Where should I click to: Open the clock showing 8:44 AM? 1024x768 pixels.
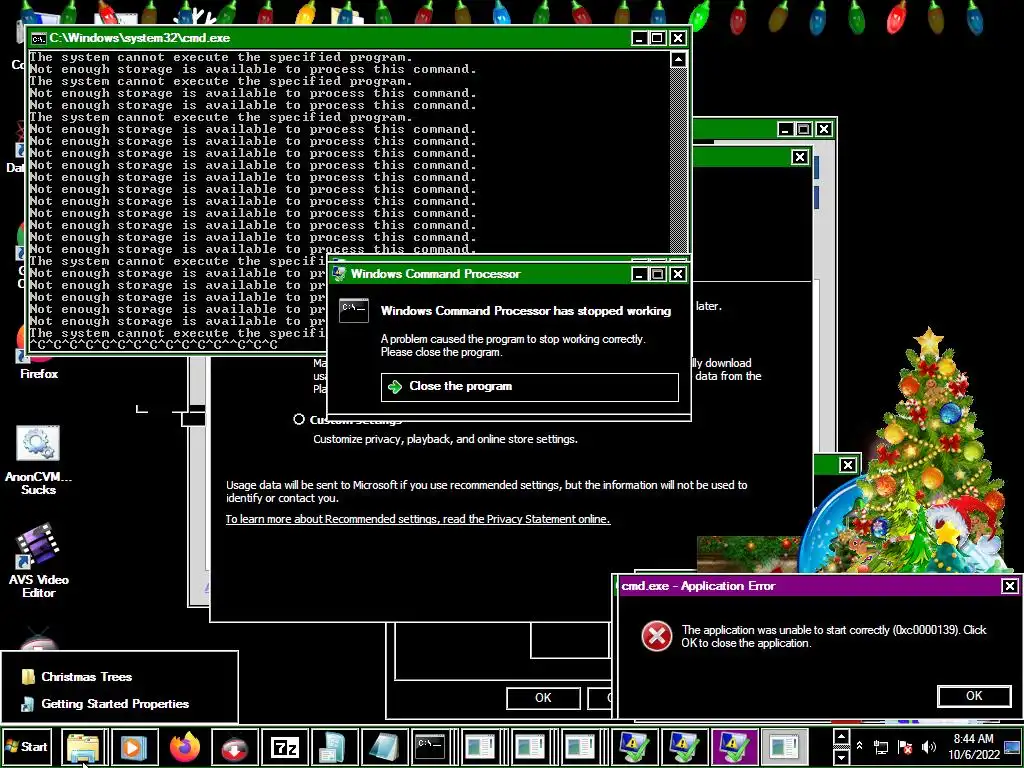pyautogui.click(x=974, y=746)
